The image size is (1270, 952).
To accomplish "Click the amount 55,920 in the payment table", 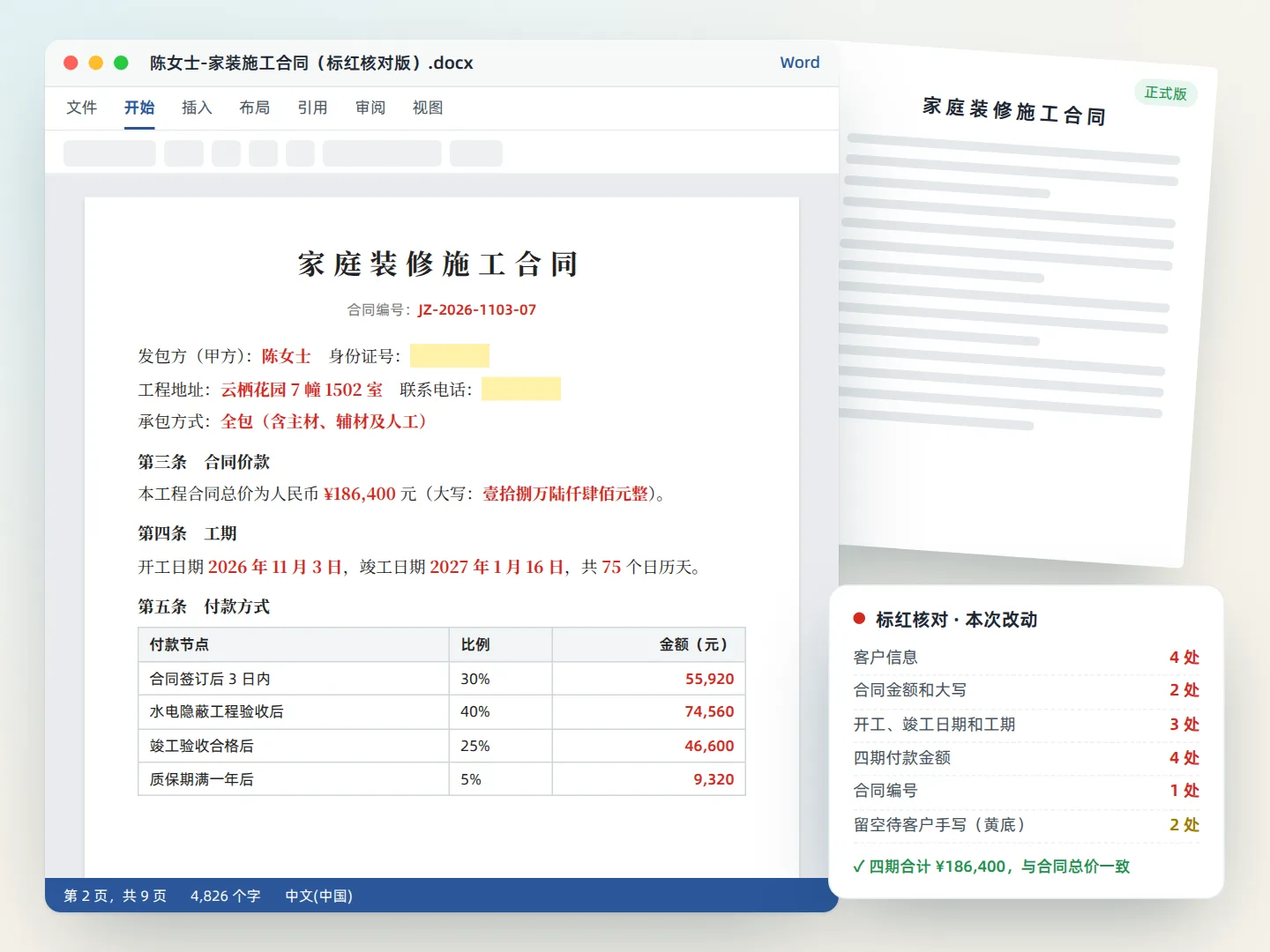I will tap(710, 679).
